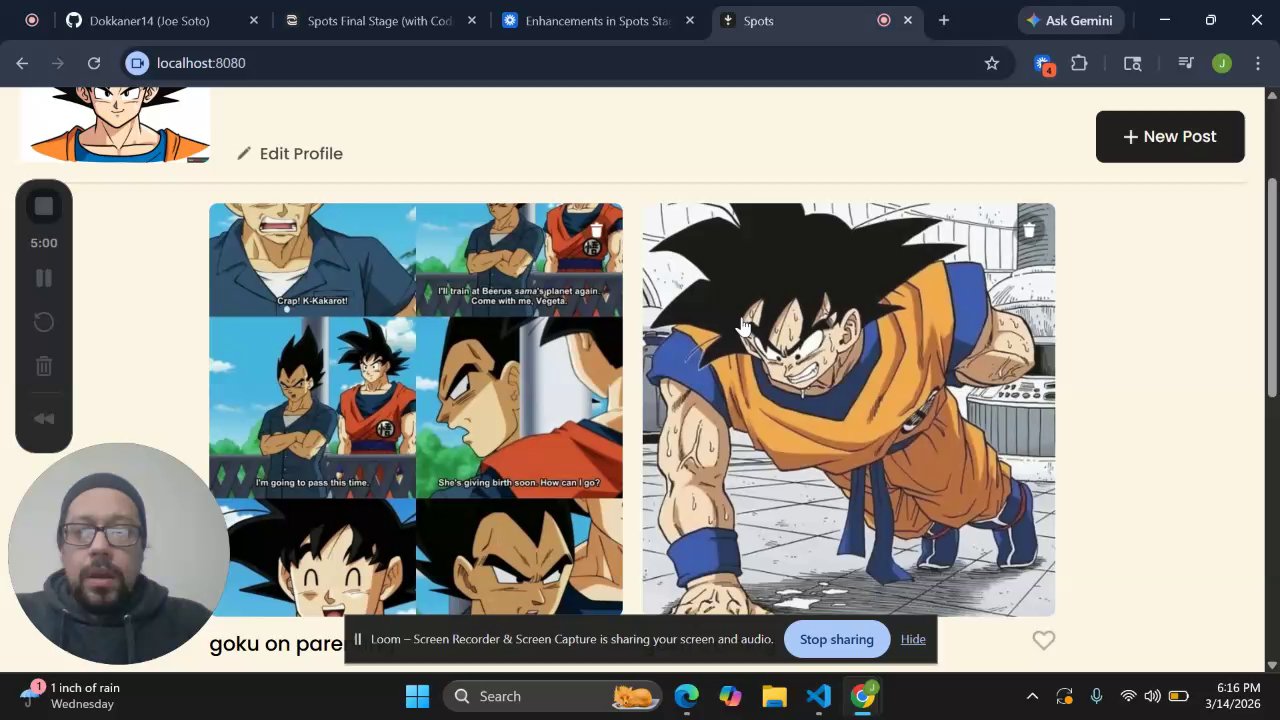Click the New Post button
This screenshot has height=720, width=1280.
(1170, 137)
